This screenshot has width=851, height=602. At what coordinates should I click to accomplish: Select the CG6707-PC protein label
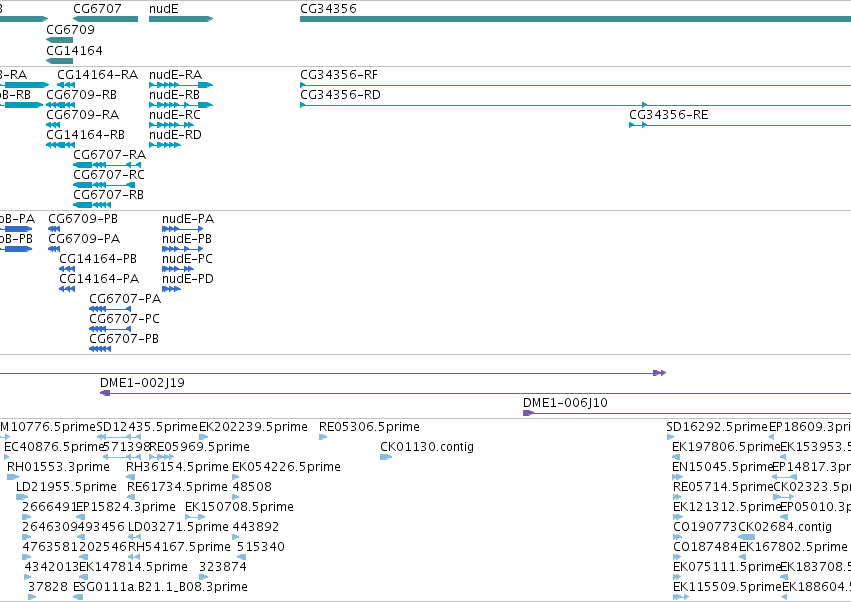124,319
